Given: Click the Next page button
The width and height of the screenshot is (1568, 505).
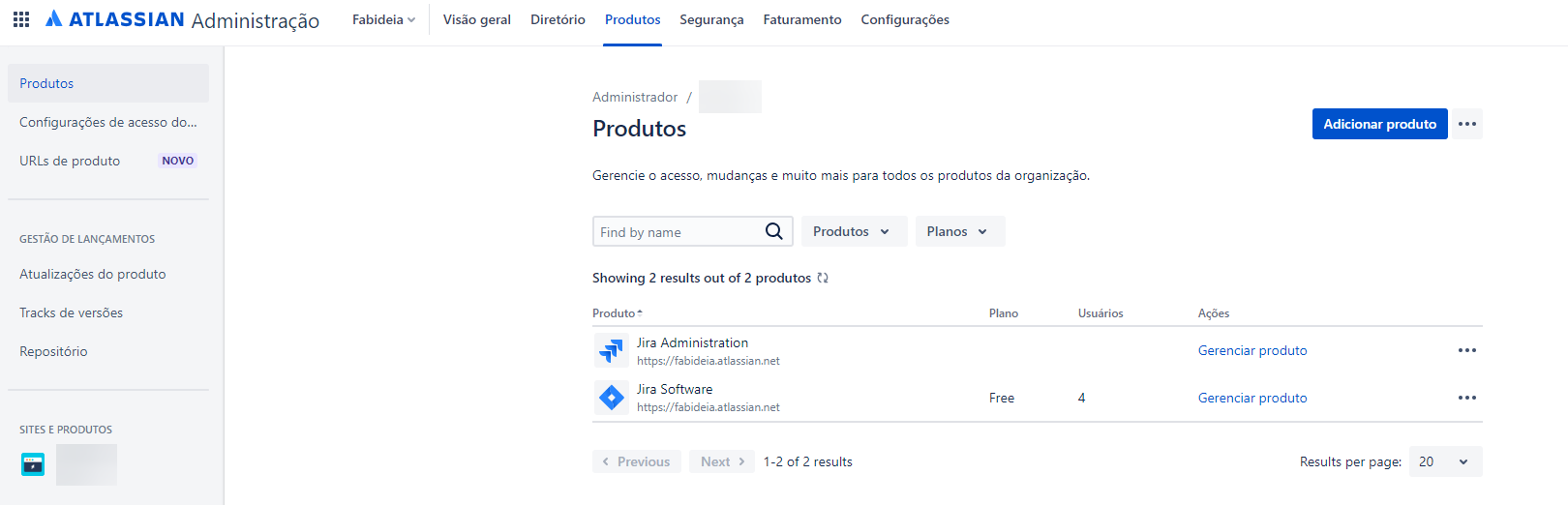Looking at the screenshot, I should pos(722,461).
